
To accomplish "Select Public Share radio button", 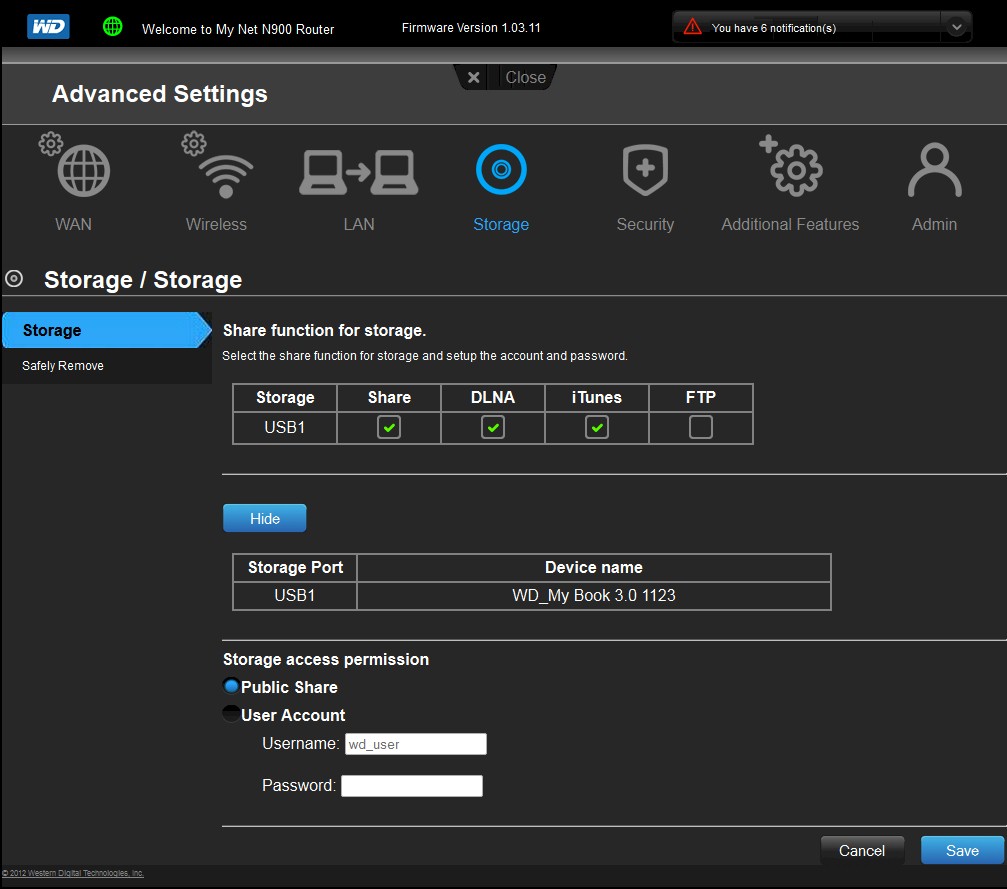I will (231, 686).
